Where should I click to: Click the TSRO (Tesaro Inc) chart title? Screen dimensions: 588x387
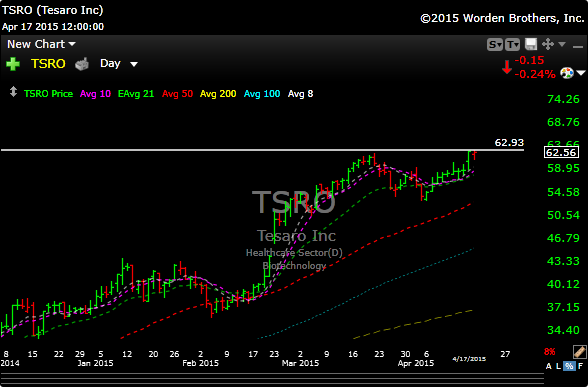52,10
